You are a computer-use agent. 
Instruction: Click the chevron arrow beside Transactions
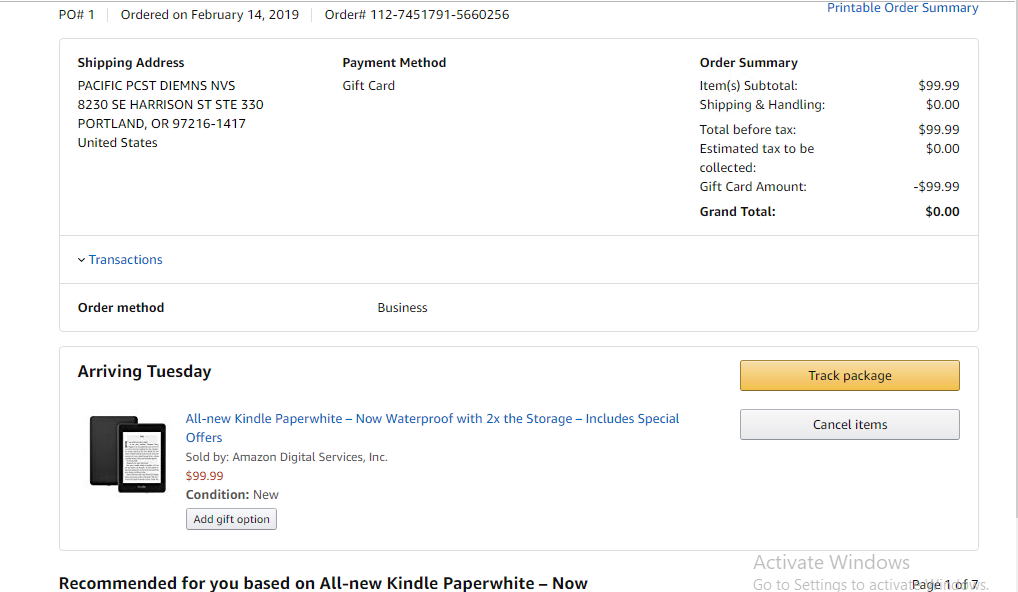pyautogui.click(x=82, y=260)
